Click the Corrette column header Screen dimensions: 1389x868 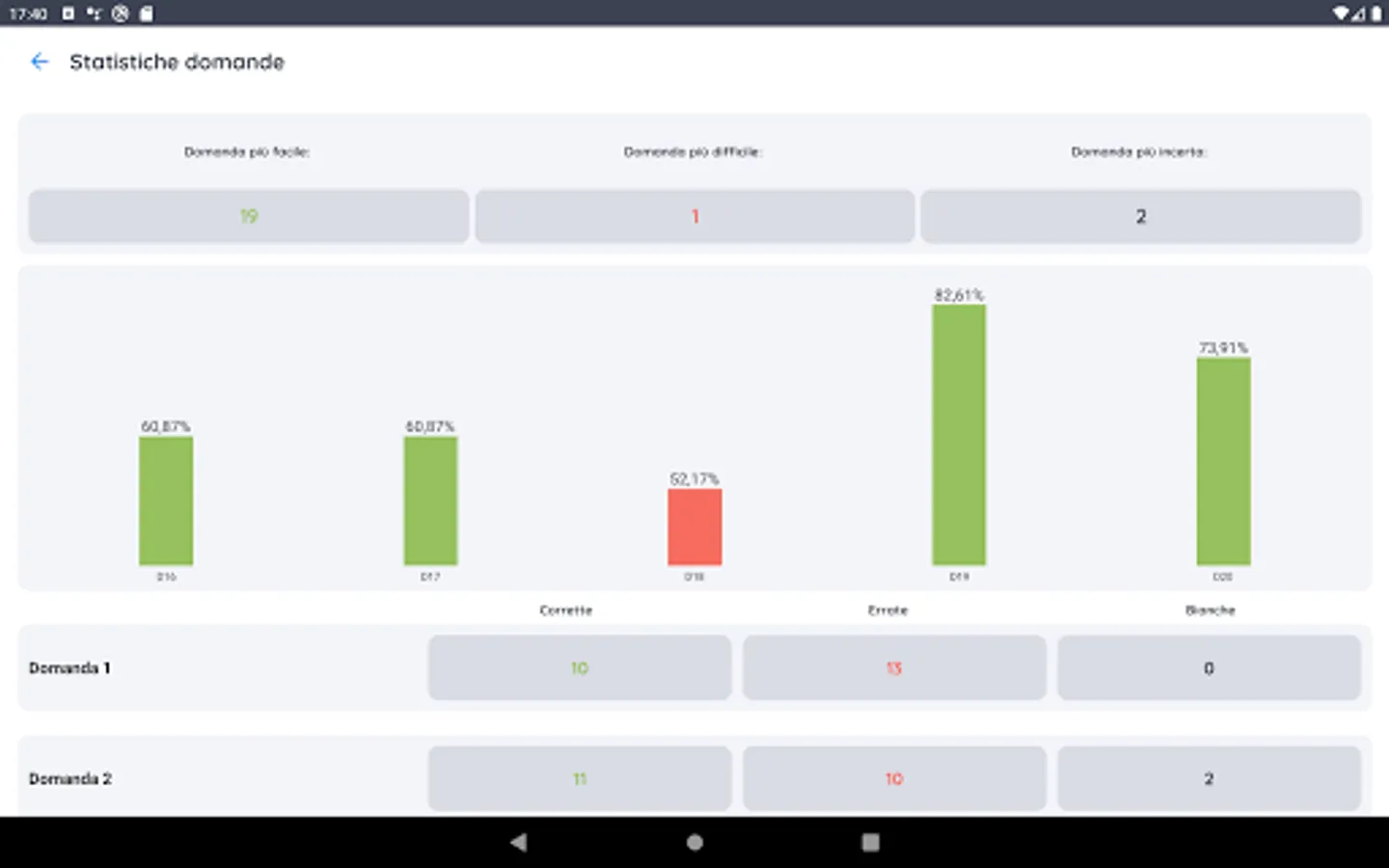(x=566, y=610)
